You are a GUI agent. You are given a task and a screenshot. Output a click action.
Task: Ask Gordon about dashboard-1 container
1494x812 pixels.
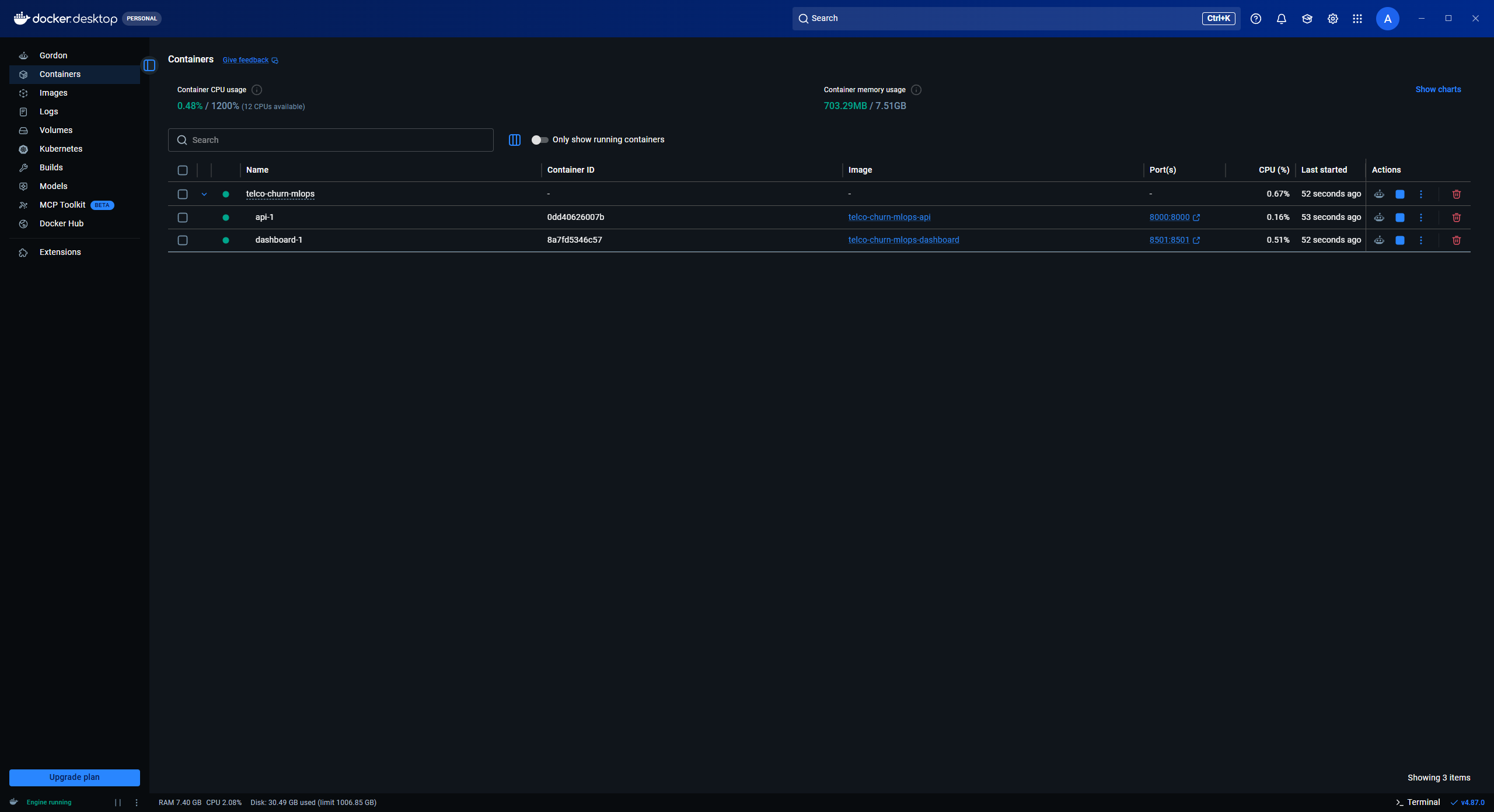pos(1379,240)
